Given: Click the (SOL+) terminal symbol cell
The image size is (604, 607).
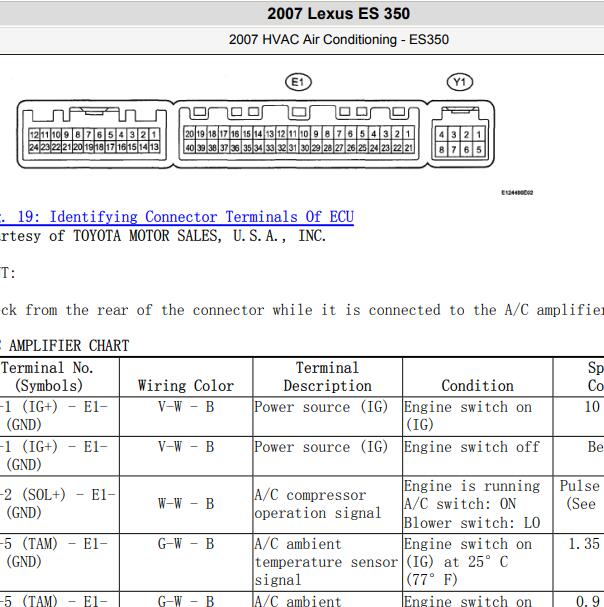Looking at the screenshot, I should 58,504.
